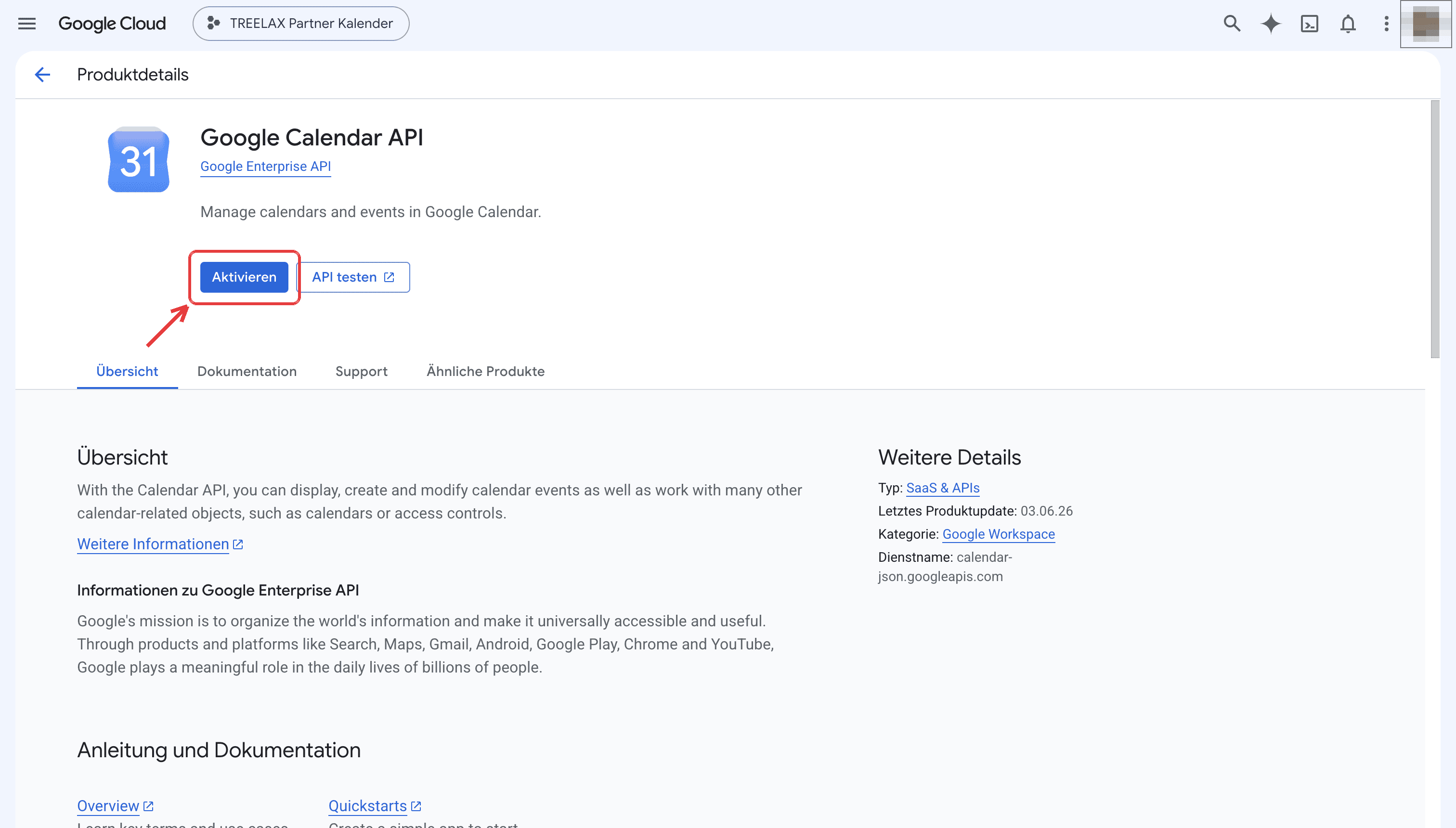Click the Google Calendar API heading
This screenshot has height=828, width=1456.
[x=312, y=138]
